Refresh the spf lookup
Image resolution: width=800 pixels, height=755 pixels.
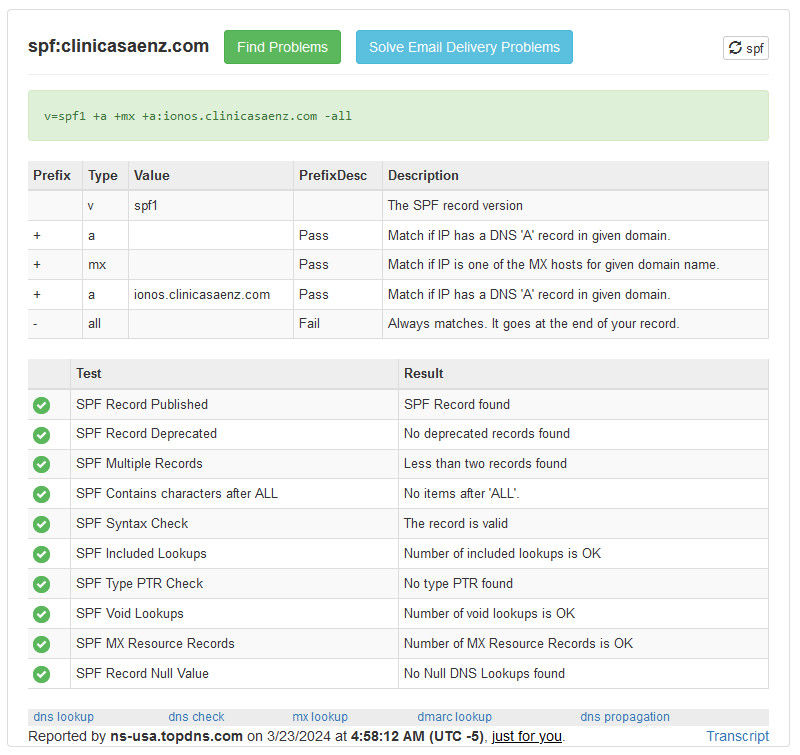745,48
